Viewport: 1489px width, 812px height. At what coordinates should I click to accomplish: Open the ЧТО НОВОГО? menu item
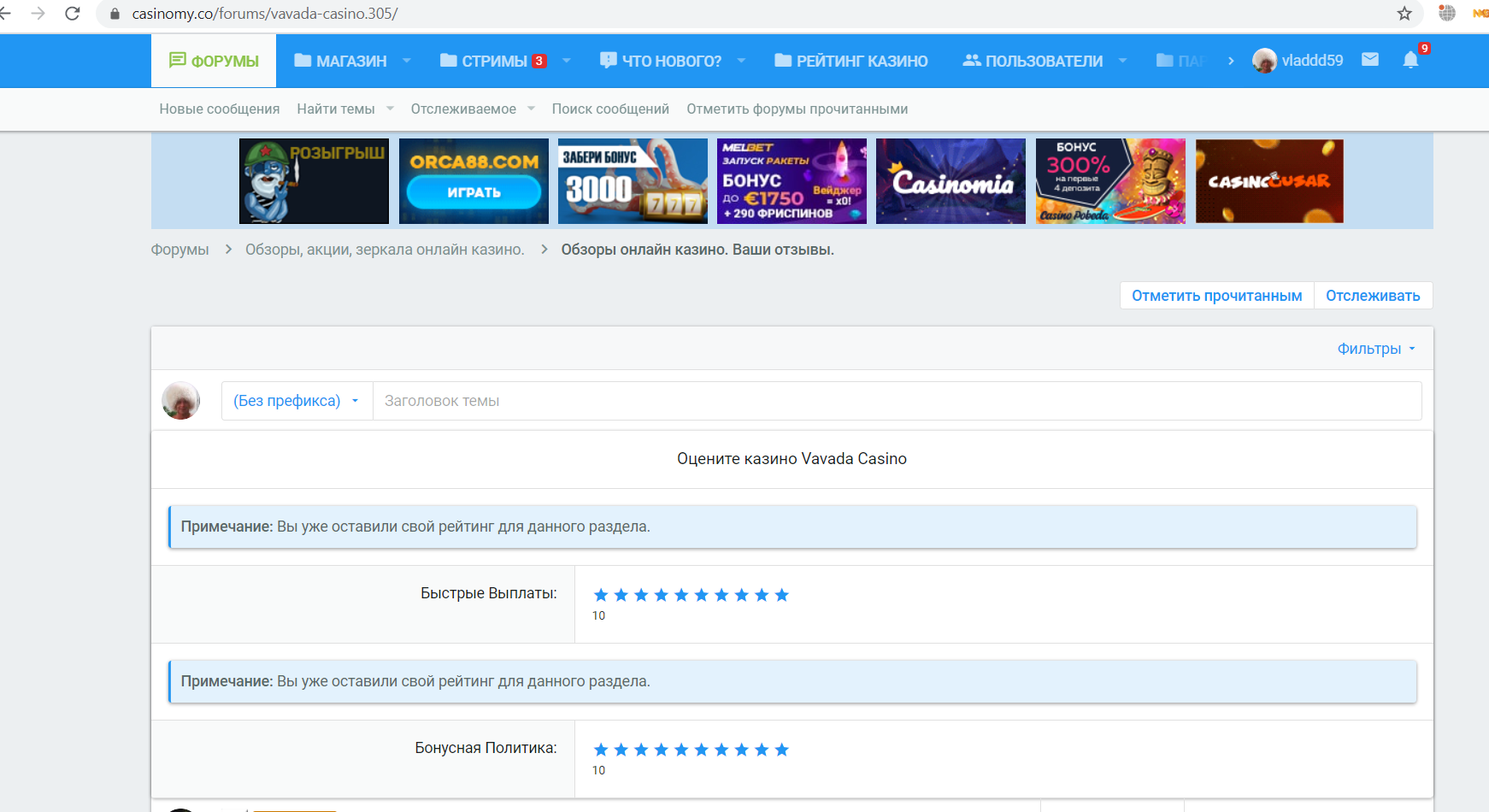(x=661, y=61)
